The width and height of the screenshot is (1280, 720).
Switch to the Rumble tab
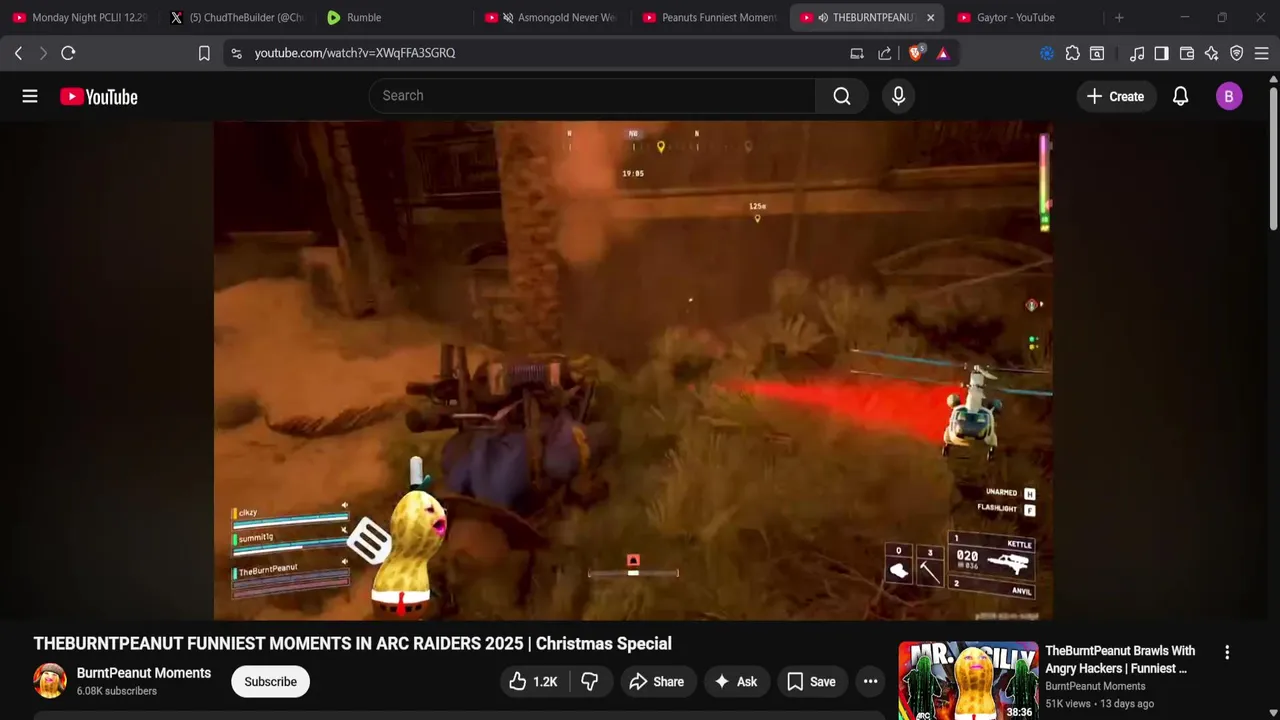coord(395,17)
